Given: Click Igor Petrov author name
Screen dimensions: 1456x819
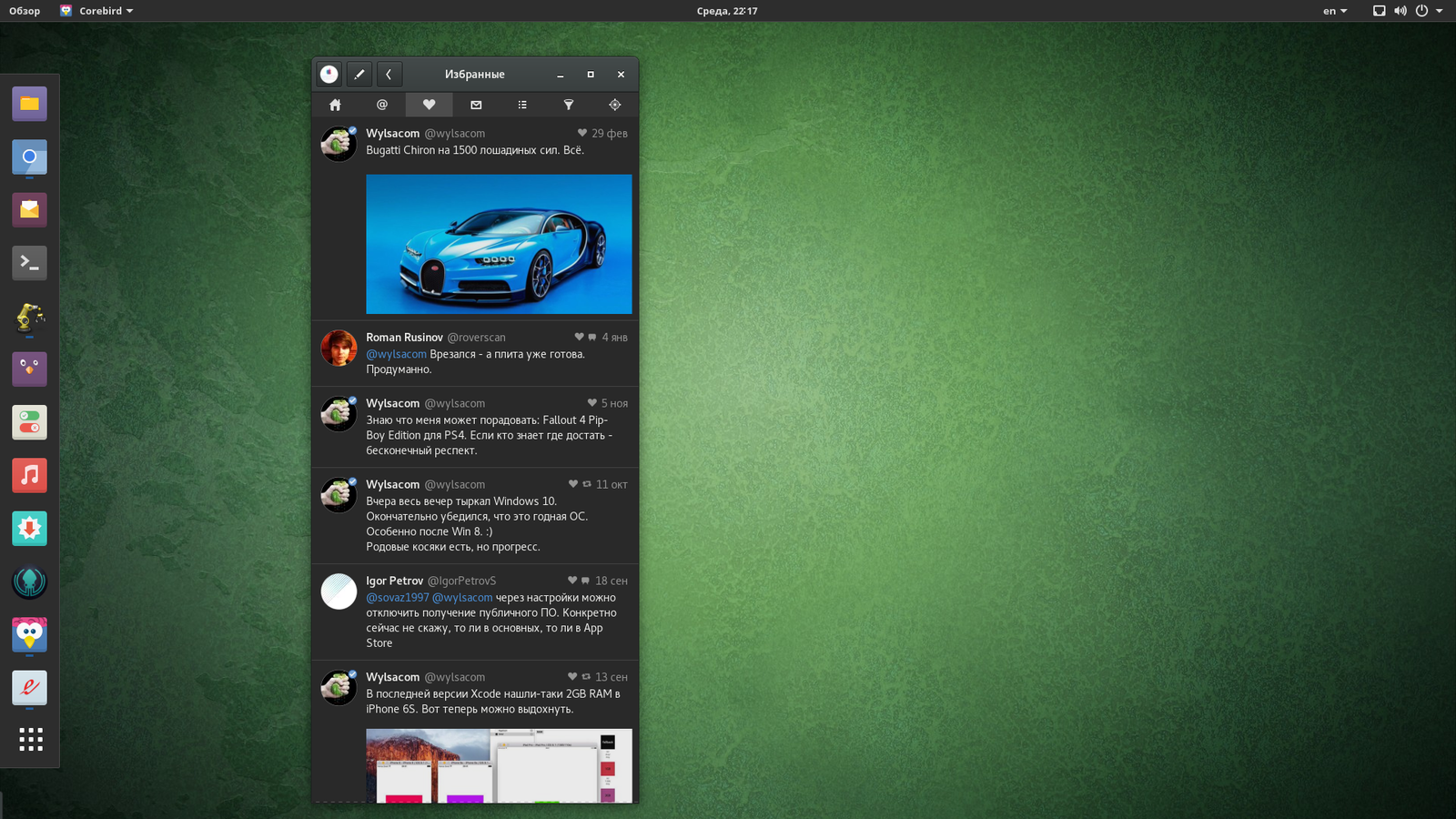Looking at the screenshot, I should [x=394, y=581].
